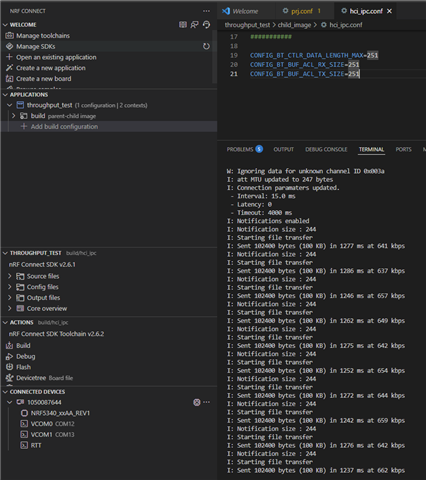The image size is (426, 480).
Task: Click the erase icon for device 1050087644
Action: [197, 402]
